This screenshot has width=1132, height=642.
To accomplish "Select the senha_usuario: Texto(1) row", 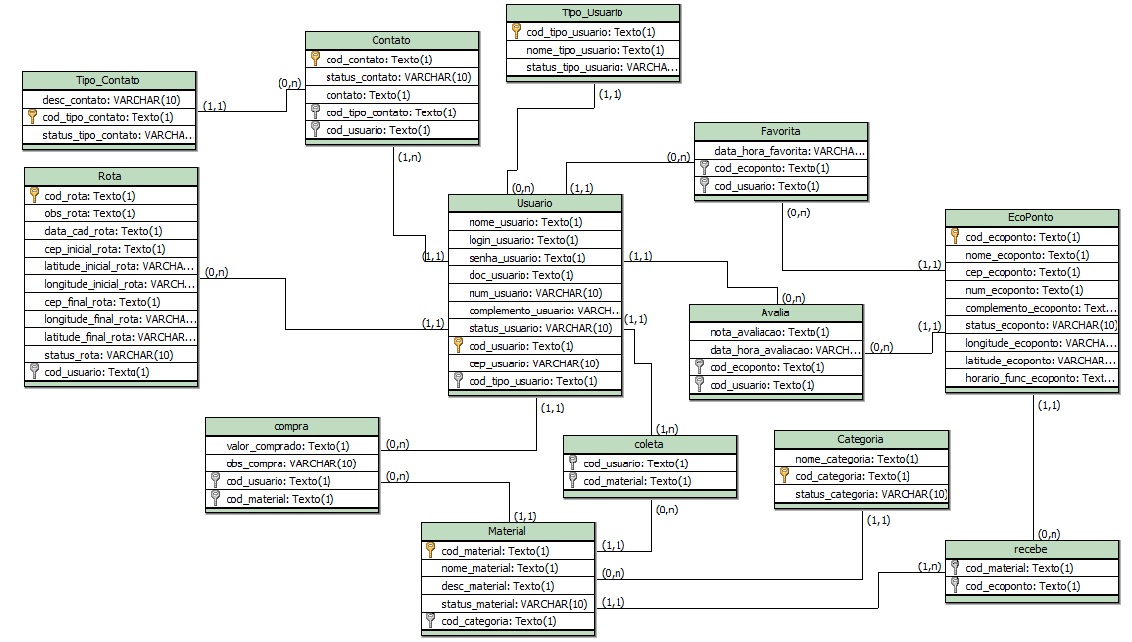I will [x=535, y=258].
